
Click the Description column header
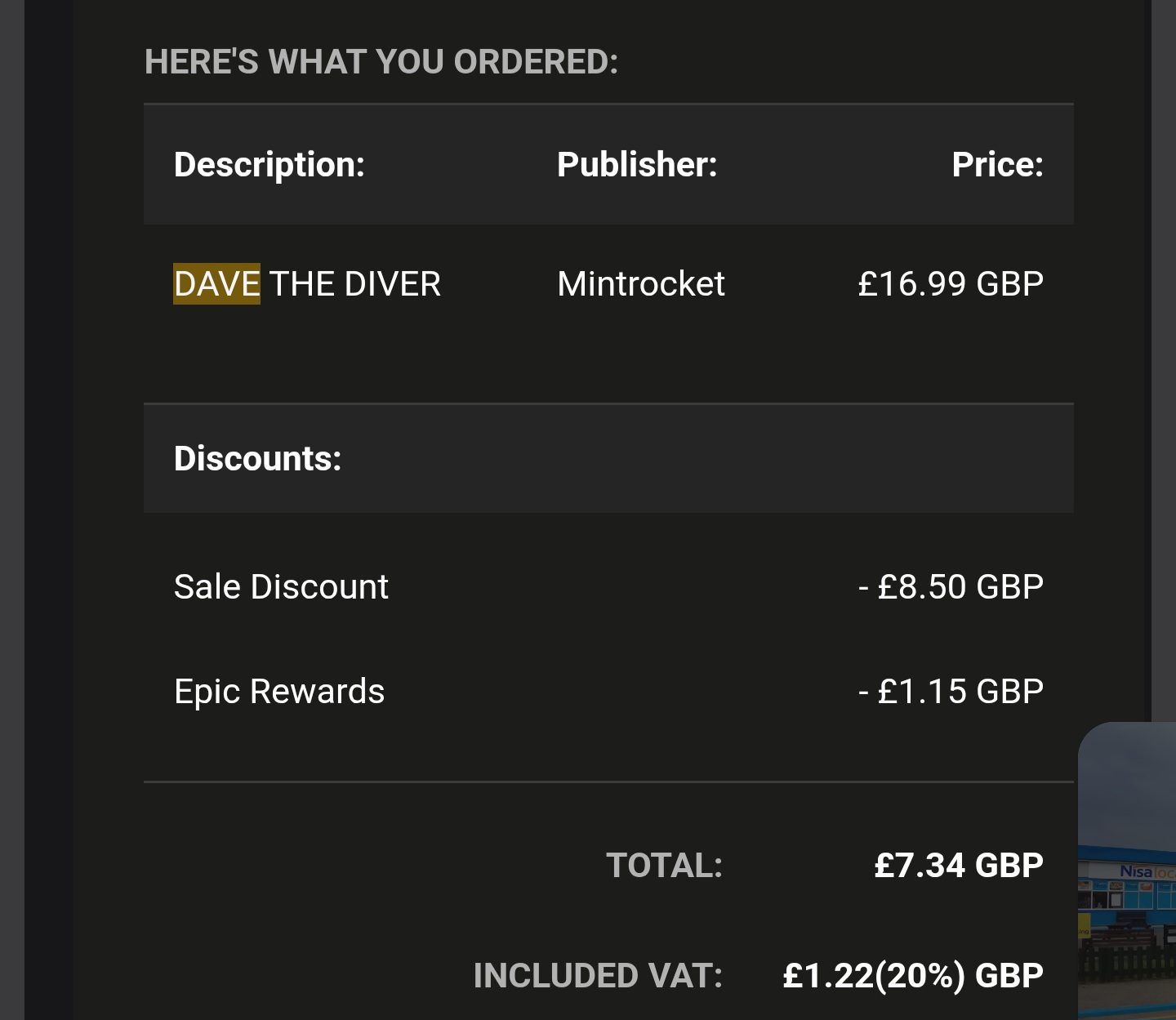tap(269, 164)
